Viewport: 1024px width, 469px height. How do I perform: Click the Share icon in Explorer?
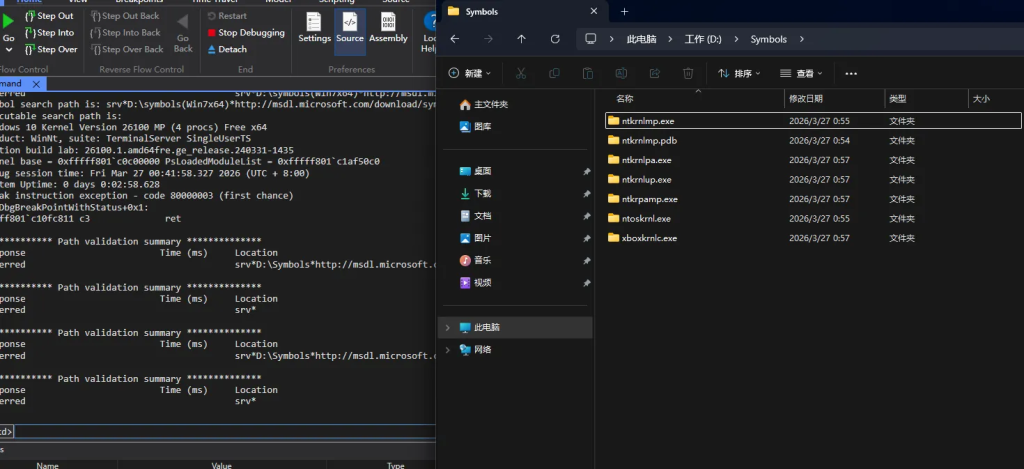[654, 73]
